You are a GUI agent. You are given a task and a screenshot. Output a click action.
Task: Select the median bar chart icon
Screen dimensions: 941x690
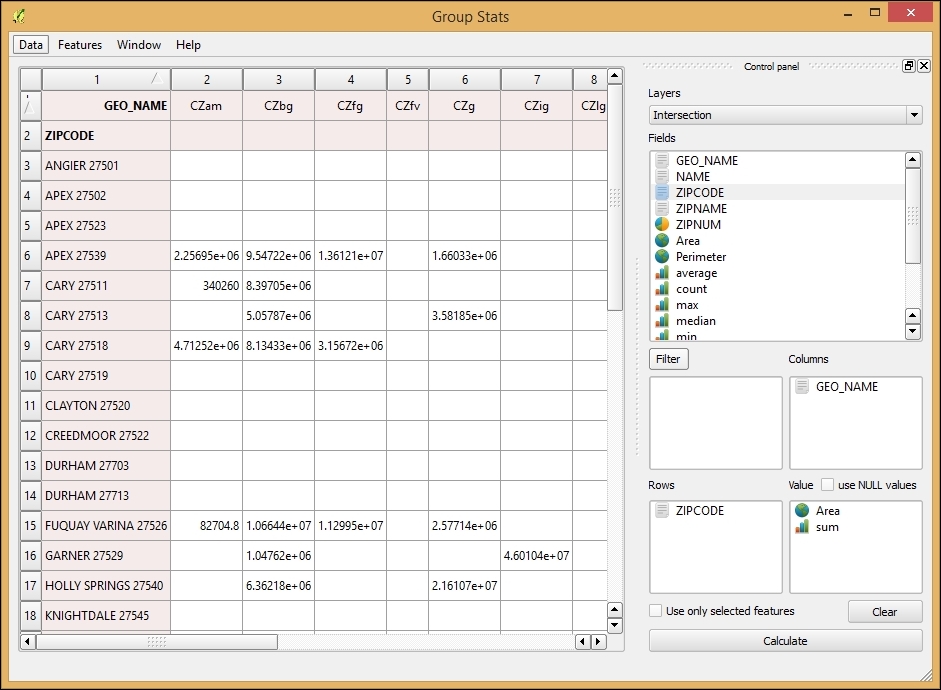pyautogui.click(x=661, y=321)
